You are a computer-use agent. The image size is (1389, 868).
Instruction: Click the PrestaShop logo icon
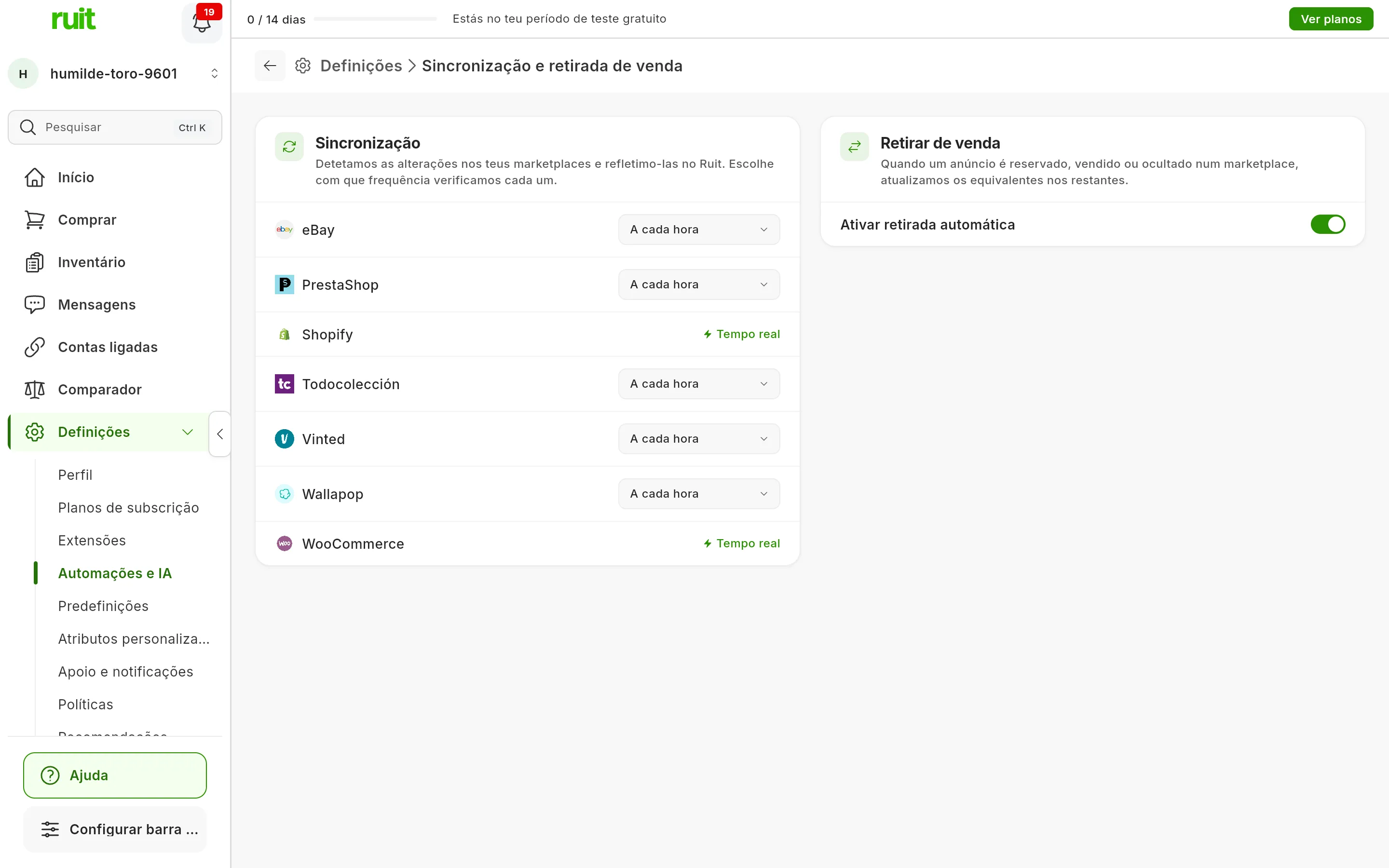click(x=285, y=285)
